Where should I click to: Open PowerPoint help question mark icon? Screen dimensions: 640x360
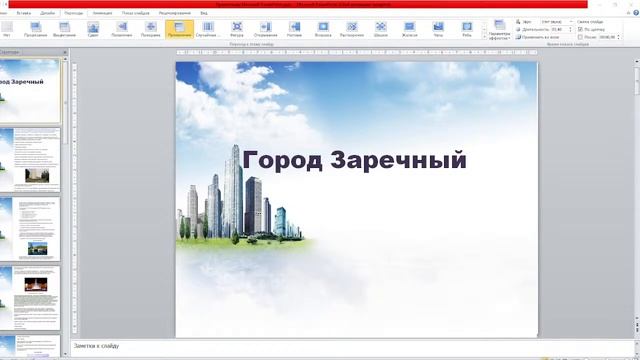coord(636,13)
